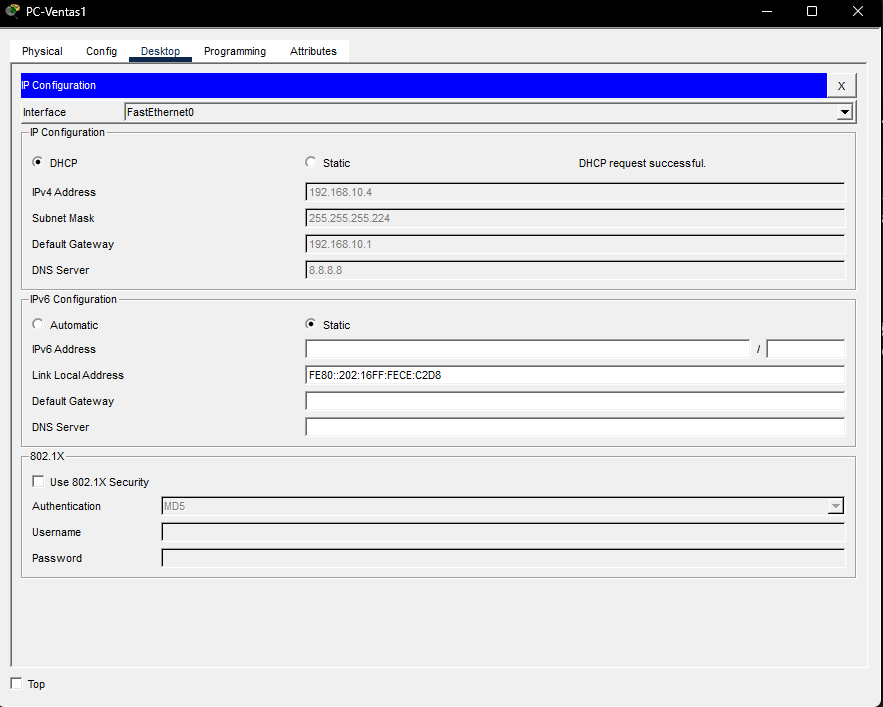Open the Desktop tab
This screenshot has width=883, height=707.
[x=160, y=51]
